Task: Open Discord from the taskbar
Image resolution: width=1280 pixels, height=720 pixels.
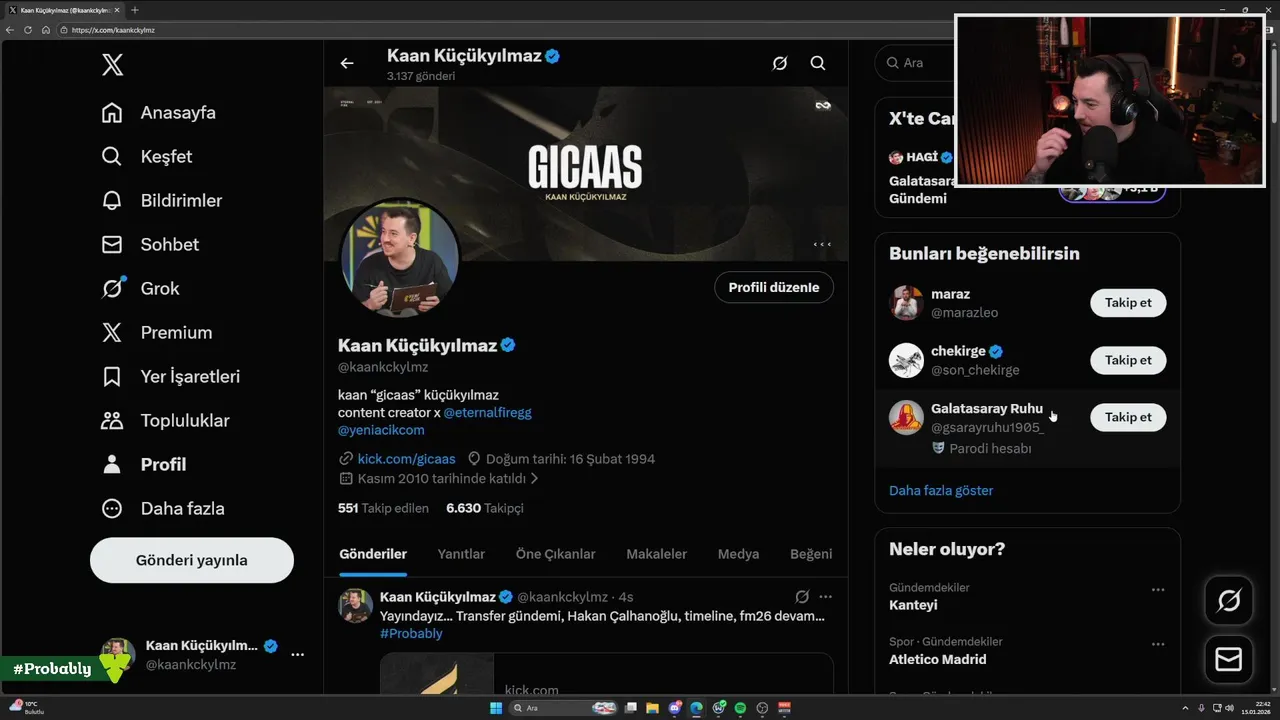Action: [675, 708]
